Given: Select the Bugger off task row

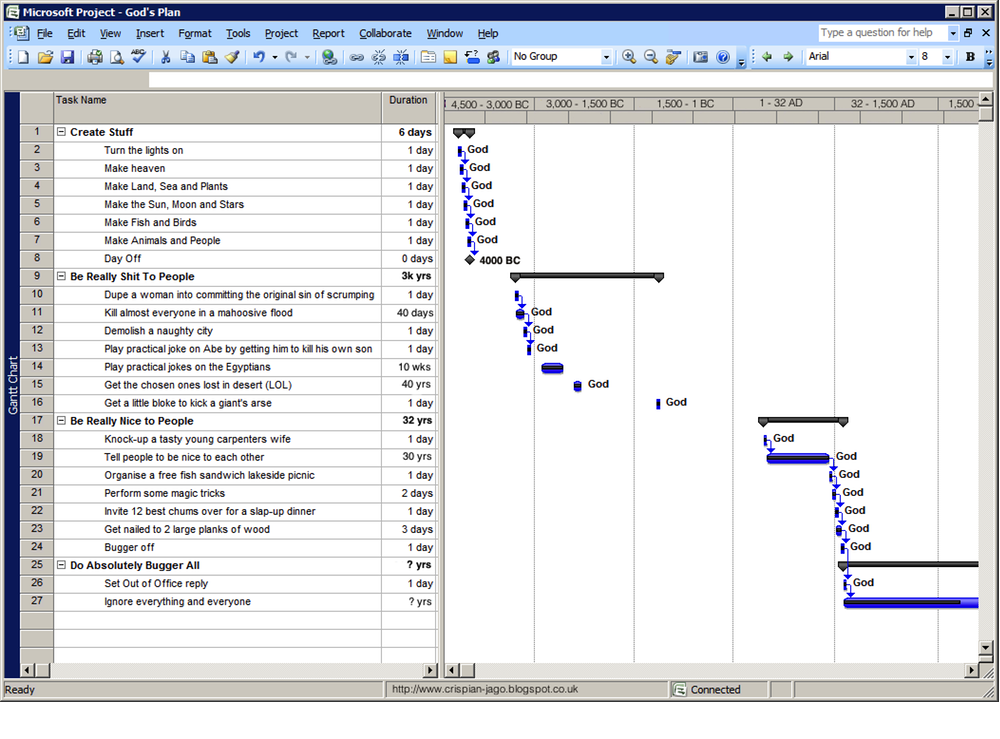Looking at the screenshot, I should pyautogui.click(x=228, y=547).
